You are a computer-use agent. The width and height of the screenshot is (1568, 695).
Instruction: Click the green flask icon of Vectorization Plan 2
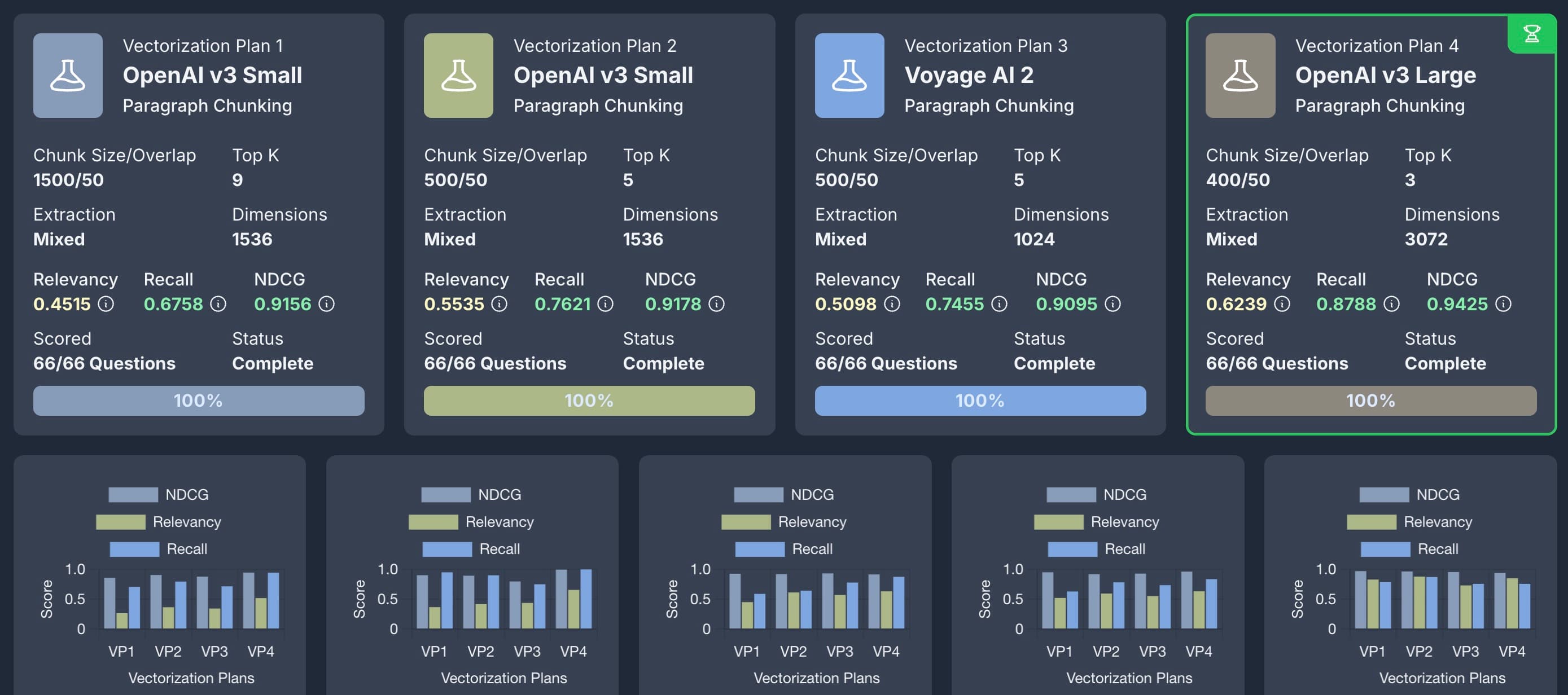pos(458,76)
